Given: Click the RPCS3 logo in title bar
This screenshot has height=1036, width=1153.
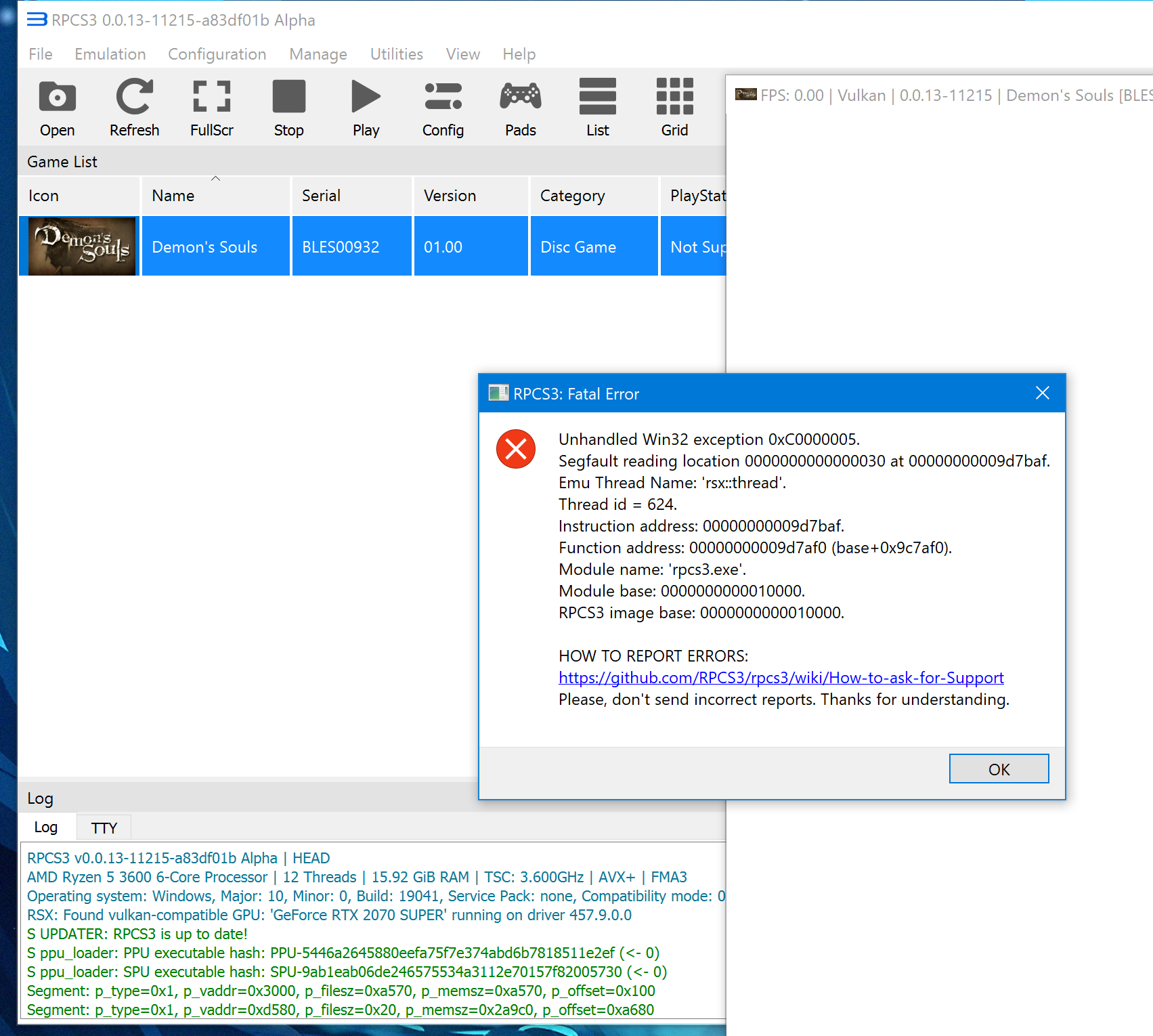Looking at the screenshot, I should tap(37, 20).
